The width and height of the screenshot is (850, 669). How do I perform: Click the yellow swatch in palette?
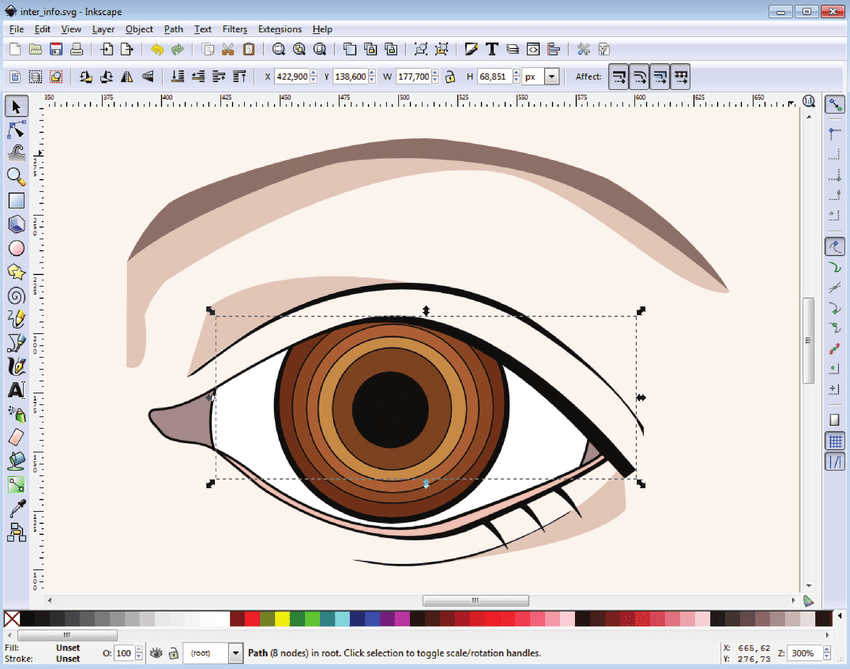(282, 620)
